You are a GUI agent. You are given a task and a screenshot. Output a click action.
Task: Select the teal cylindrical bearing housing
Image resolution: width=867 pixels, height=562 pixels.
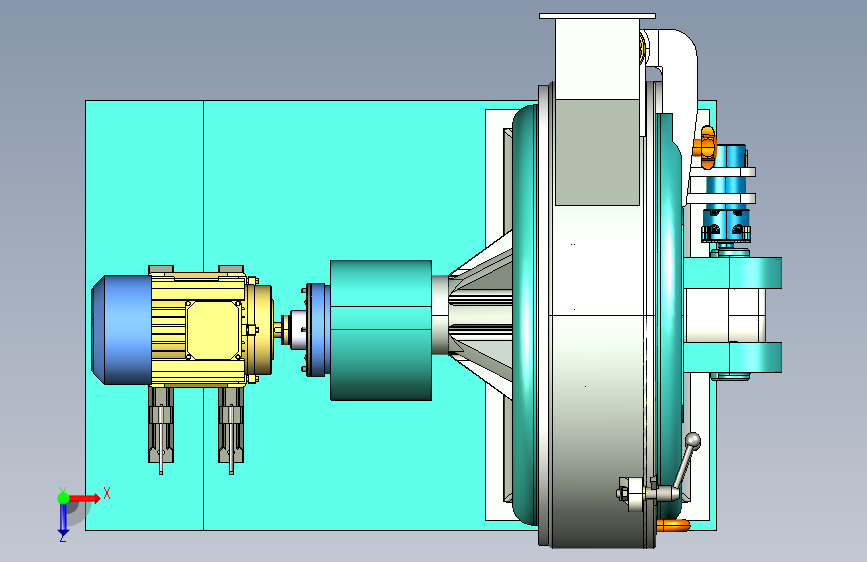(x=381, y=330)
